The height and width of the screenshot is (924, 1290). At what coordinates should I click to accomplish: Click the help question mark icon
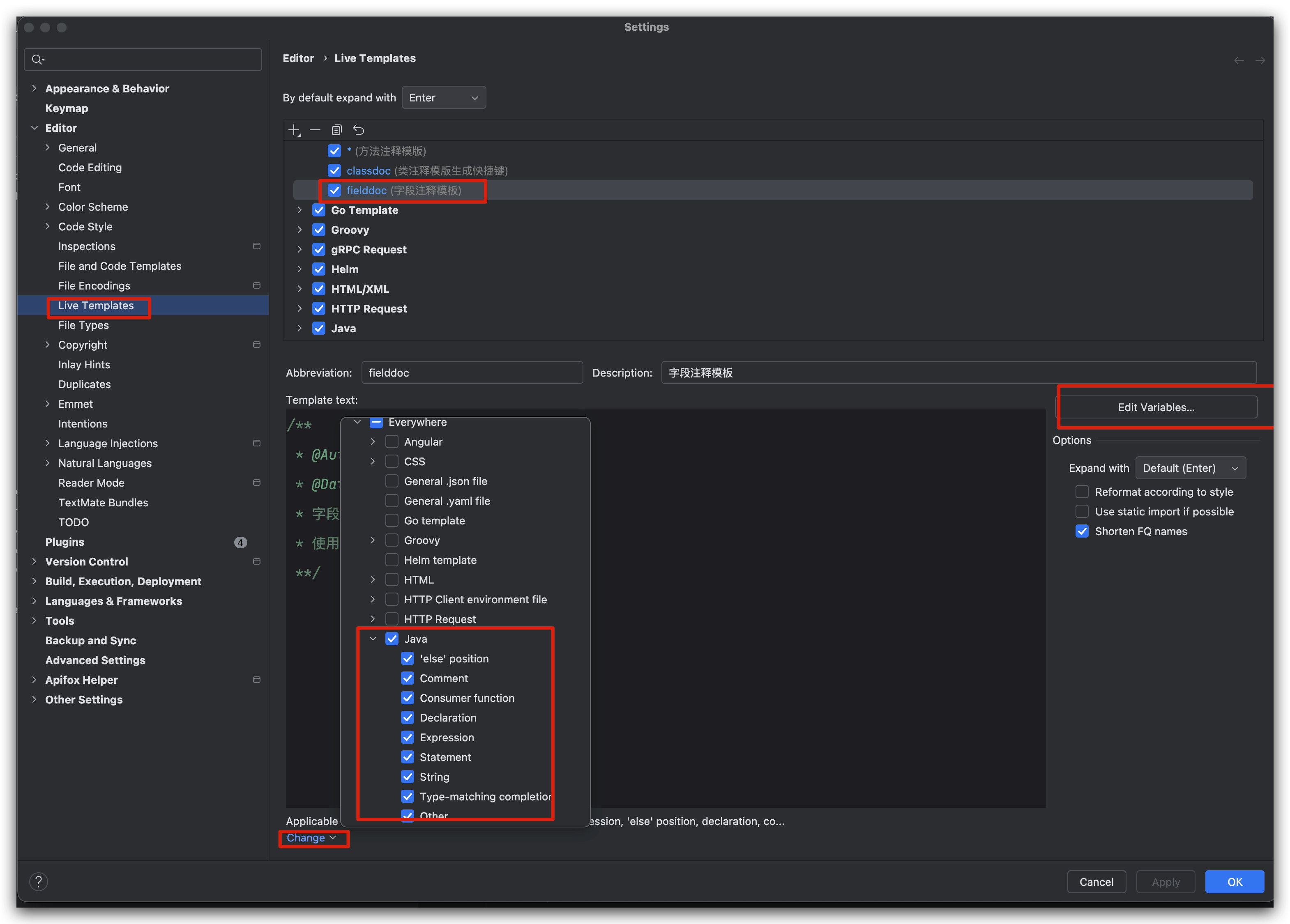click(38, 881)
